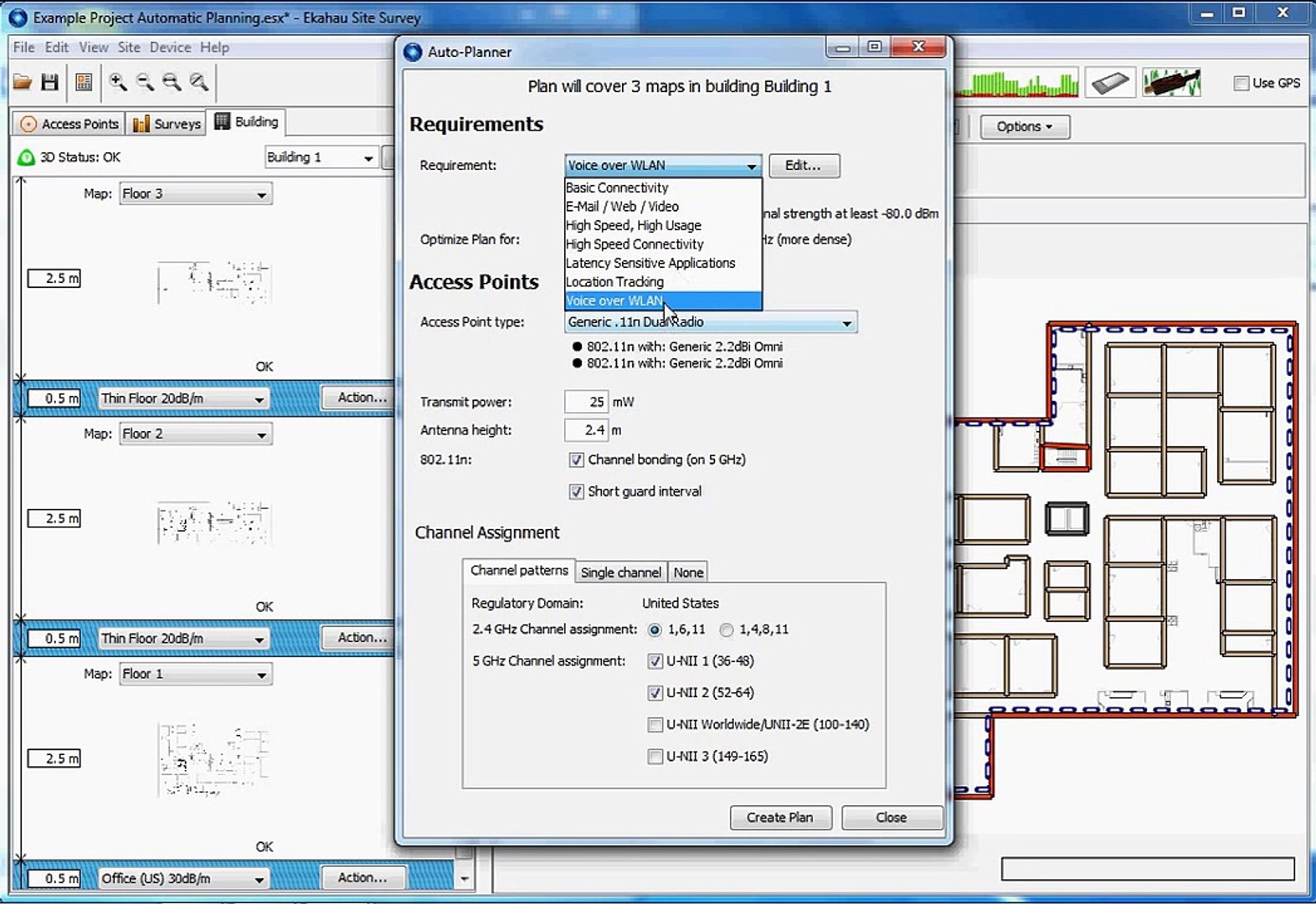Zoom in with the plus magnifier
Screen dimensions: 1316x904
[x=118, y=82]
